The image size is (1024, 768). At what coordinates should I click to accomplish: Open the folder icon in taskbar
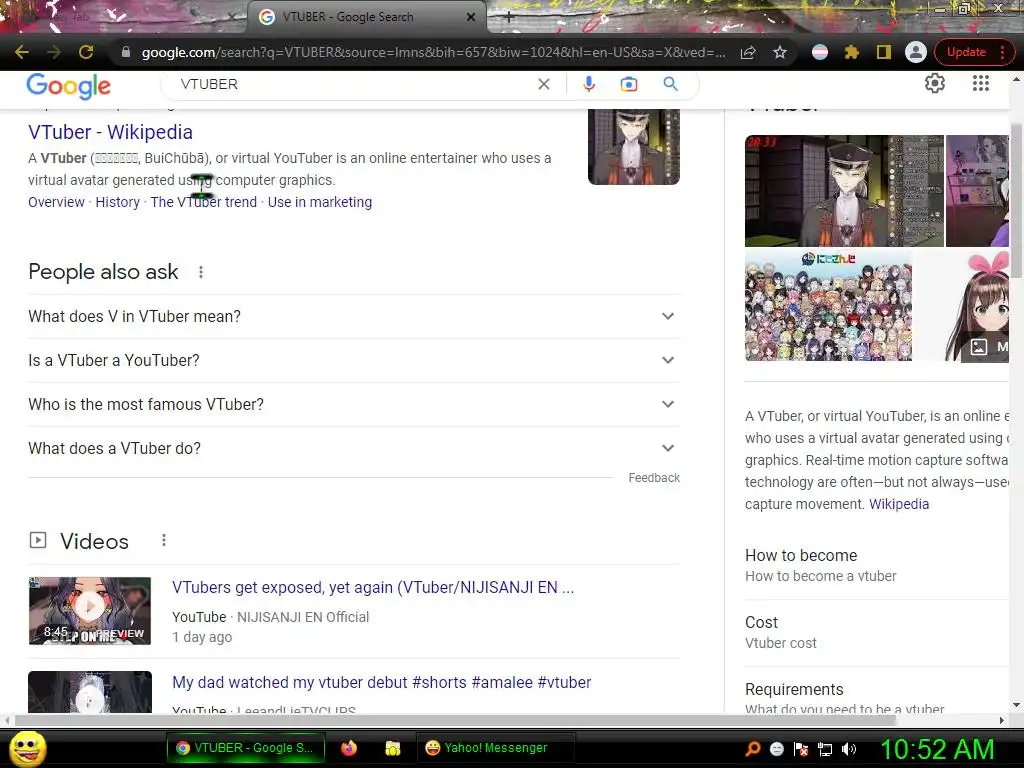coord(392,748)
